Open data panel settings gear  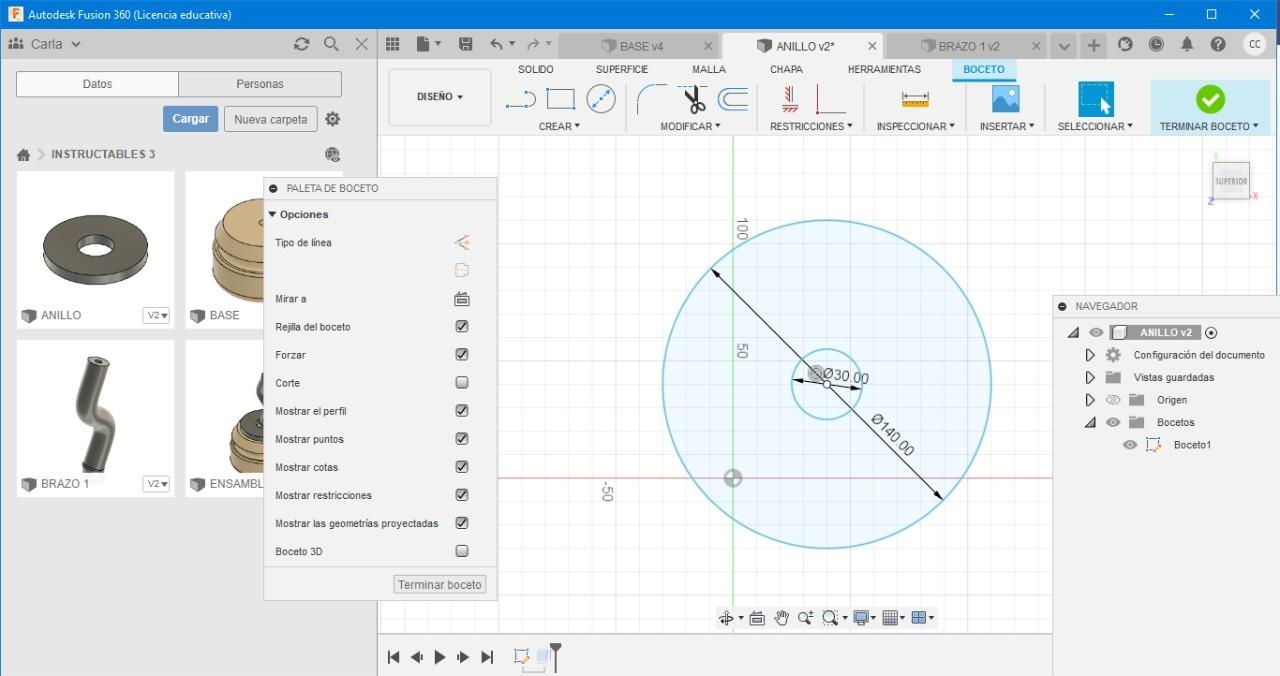tap(333, 119)
